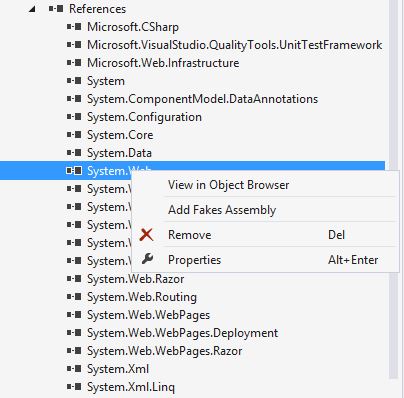The height and width of the screenshot is (398, 404).
Task: Click the System.Web.Routing reference icon
Action: [74, 296]
